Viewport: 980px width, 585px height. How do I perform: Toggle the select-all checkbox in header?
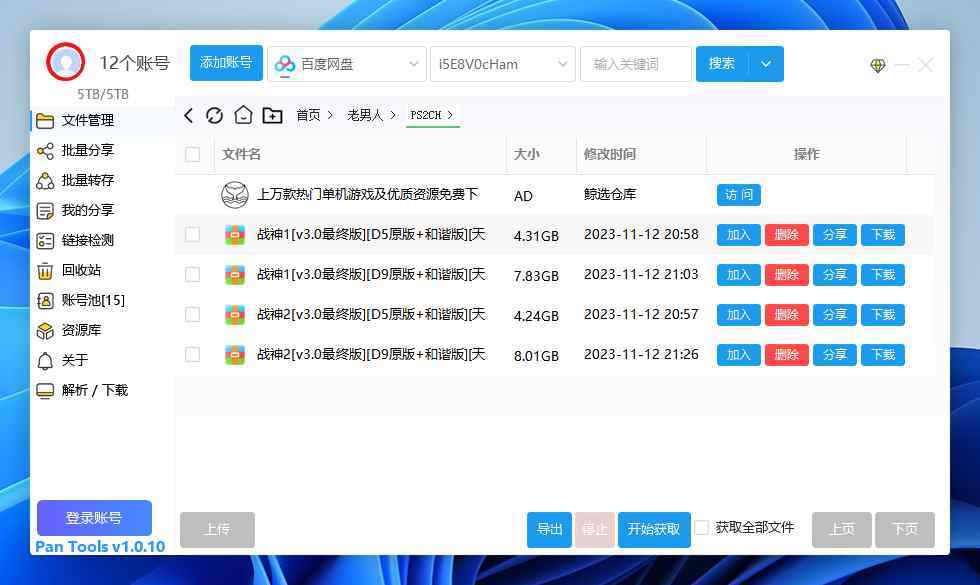(192, 154)
